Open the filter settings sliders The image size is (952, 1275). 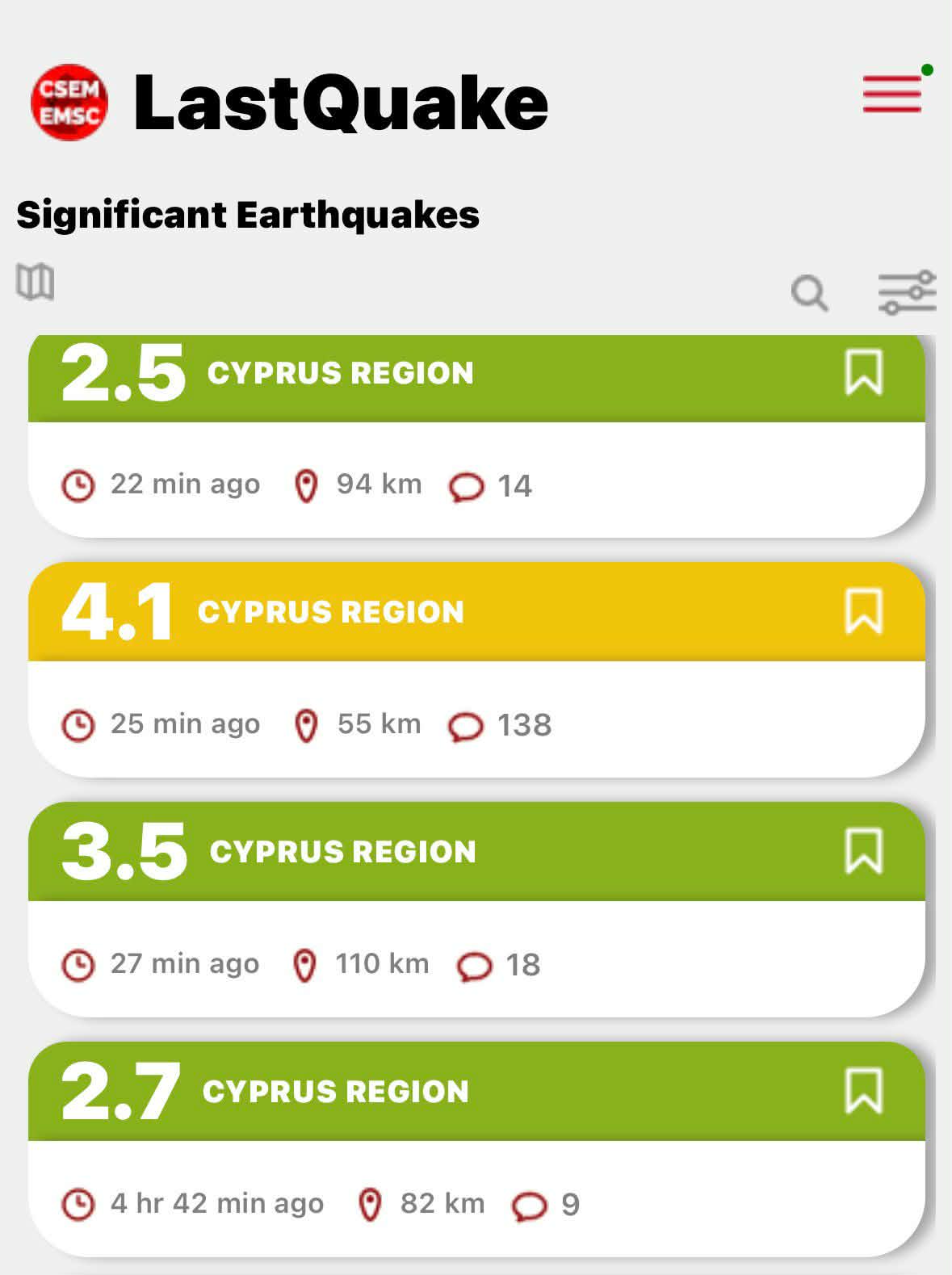[907, 292]
